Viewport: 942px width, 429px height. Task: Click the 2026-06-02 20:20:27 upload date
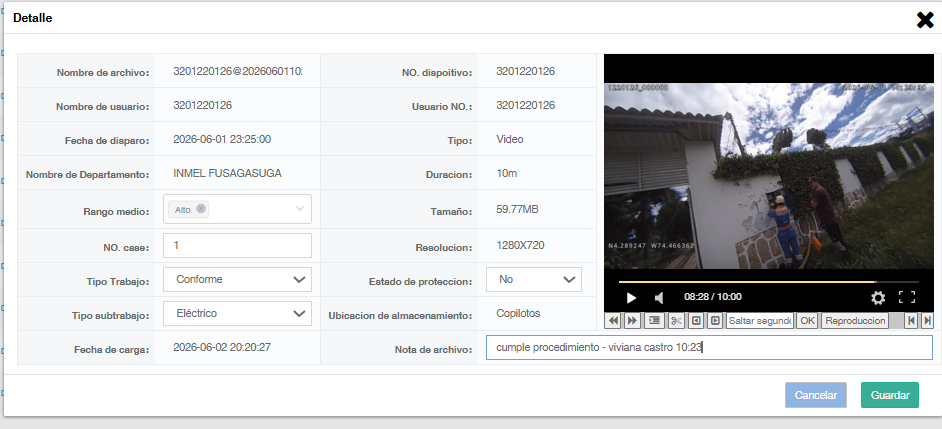(x=222, y=347)
